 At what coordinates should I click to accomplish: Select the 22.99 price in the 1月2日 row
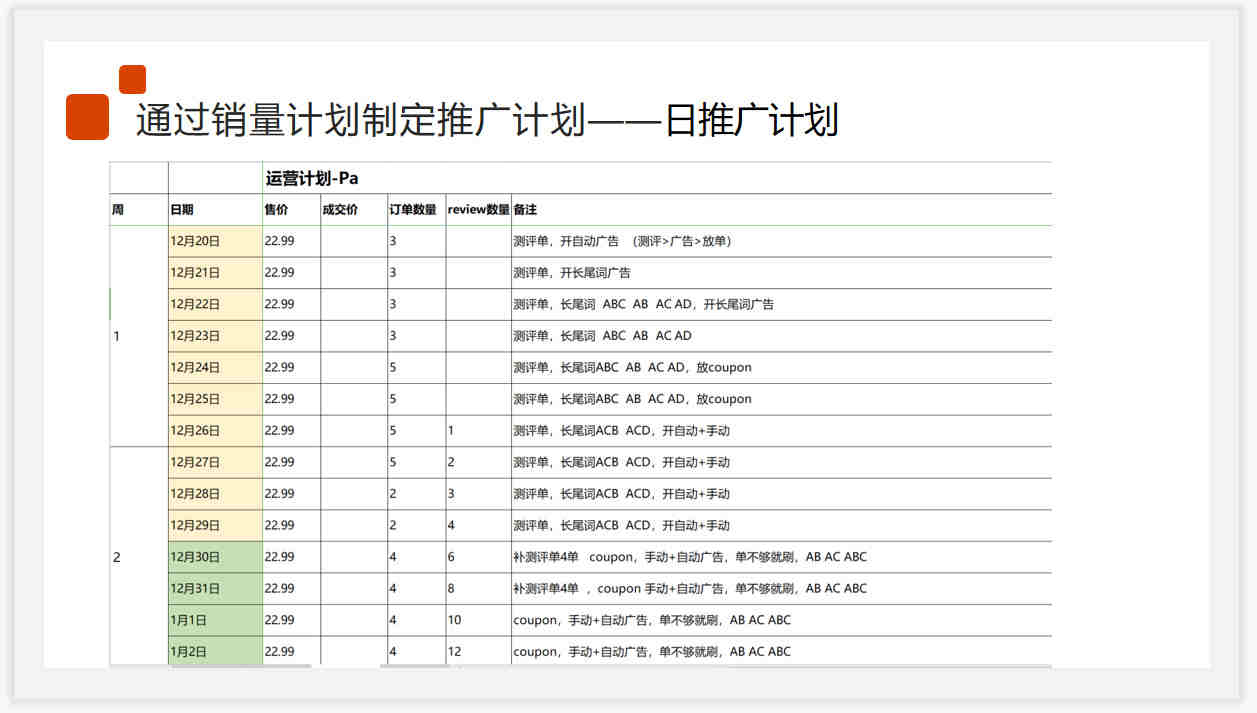(x=279, y=651)
